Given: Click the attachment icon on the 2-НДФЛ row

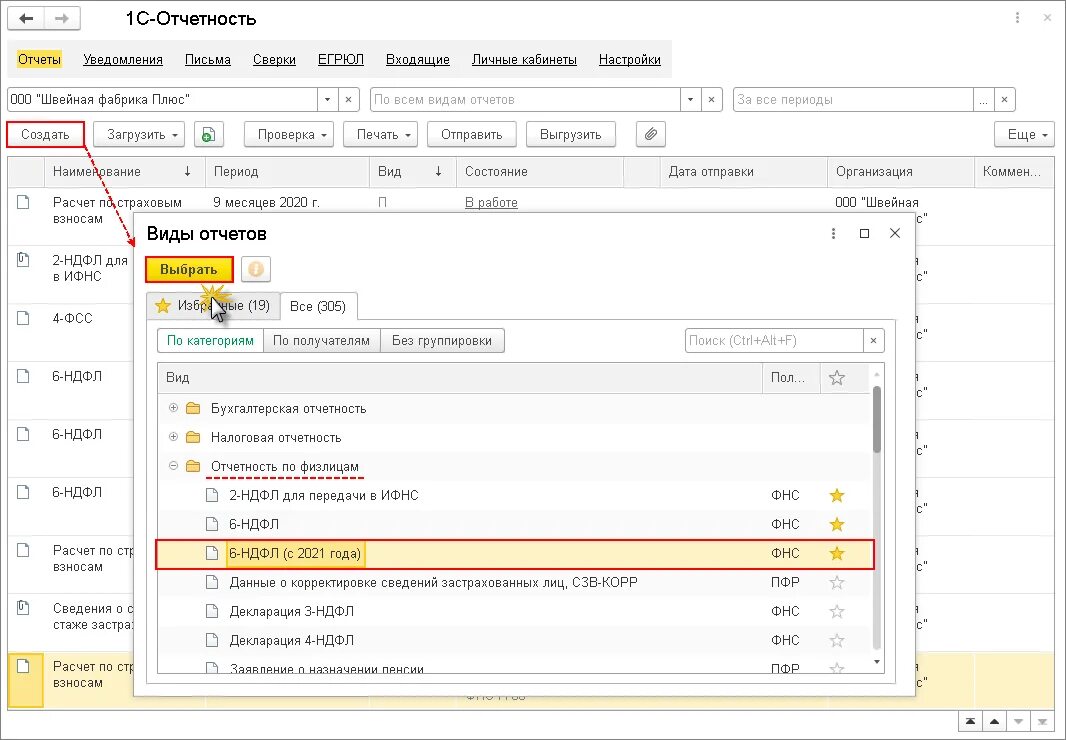Looking at the screenshot, I should [x=23, y=259].
